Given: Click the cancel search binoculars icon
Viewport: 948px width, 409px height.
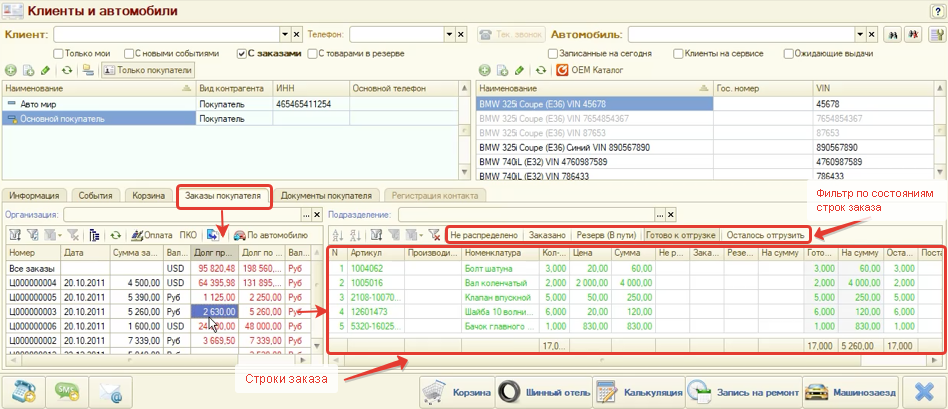Looking at the screenshot, I should click(911, 34).
